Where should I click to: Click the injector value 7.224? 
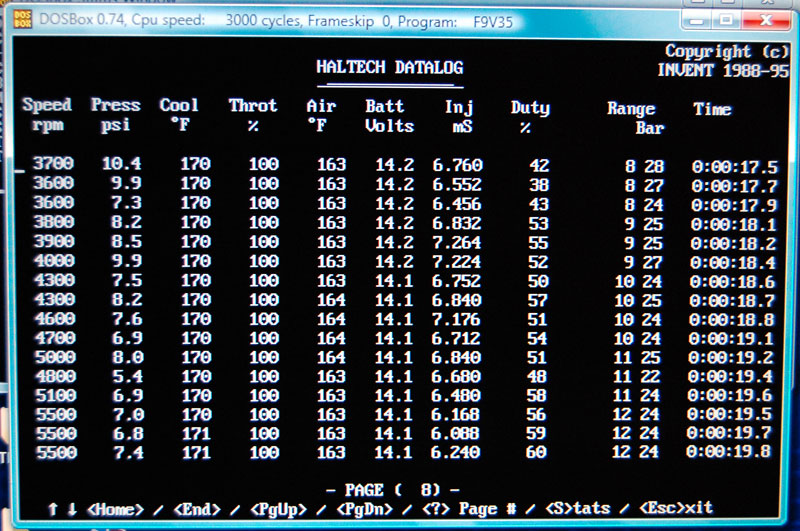point(457,262)
